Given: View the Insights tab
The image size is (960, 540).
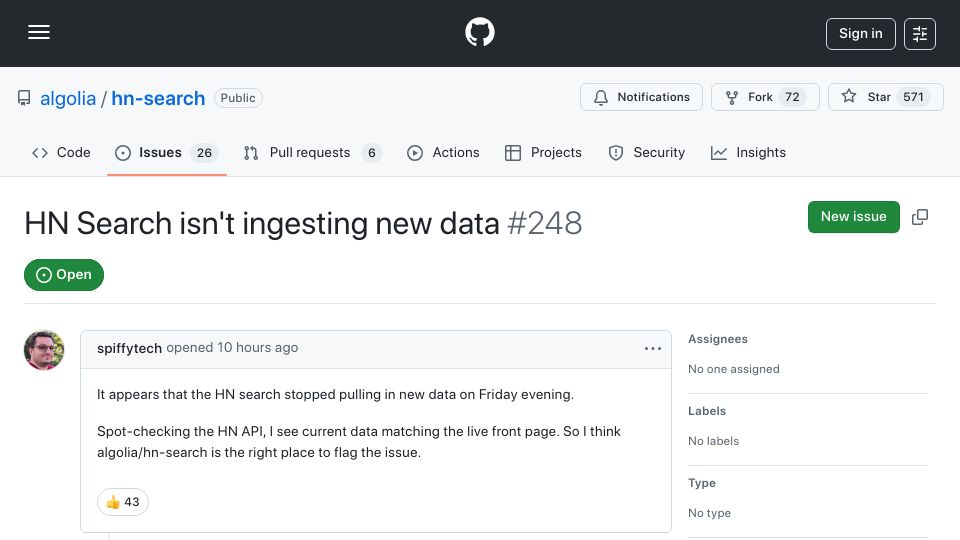Looking at the screenshot, I should coord(748,152).
